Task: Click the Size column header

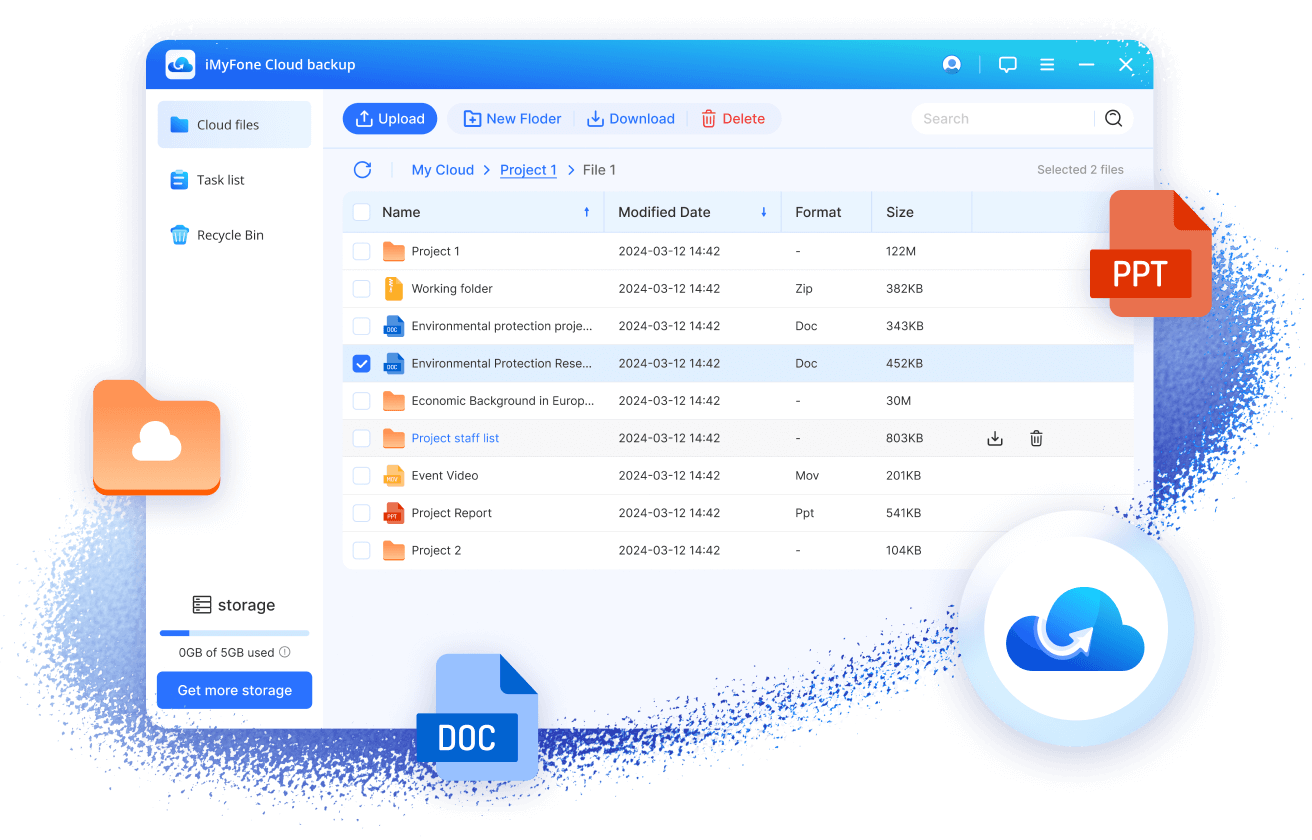Action: coord(900,212)
